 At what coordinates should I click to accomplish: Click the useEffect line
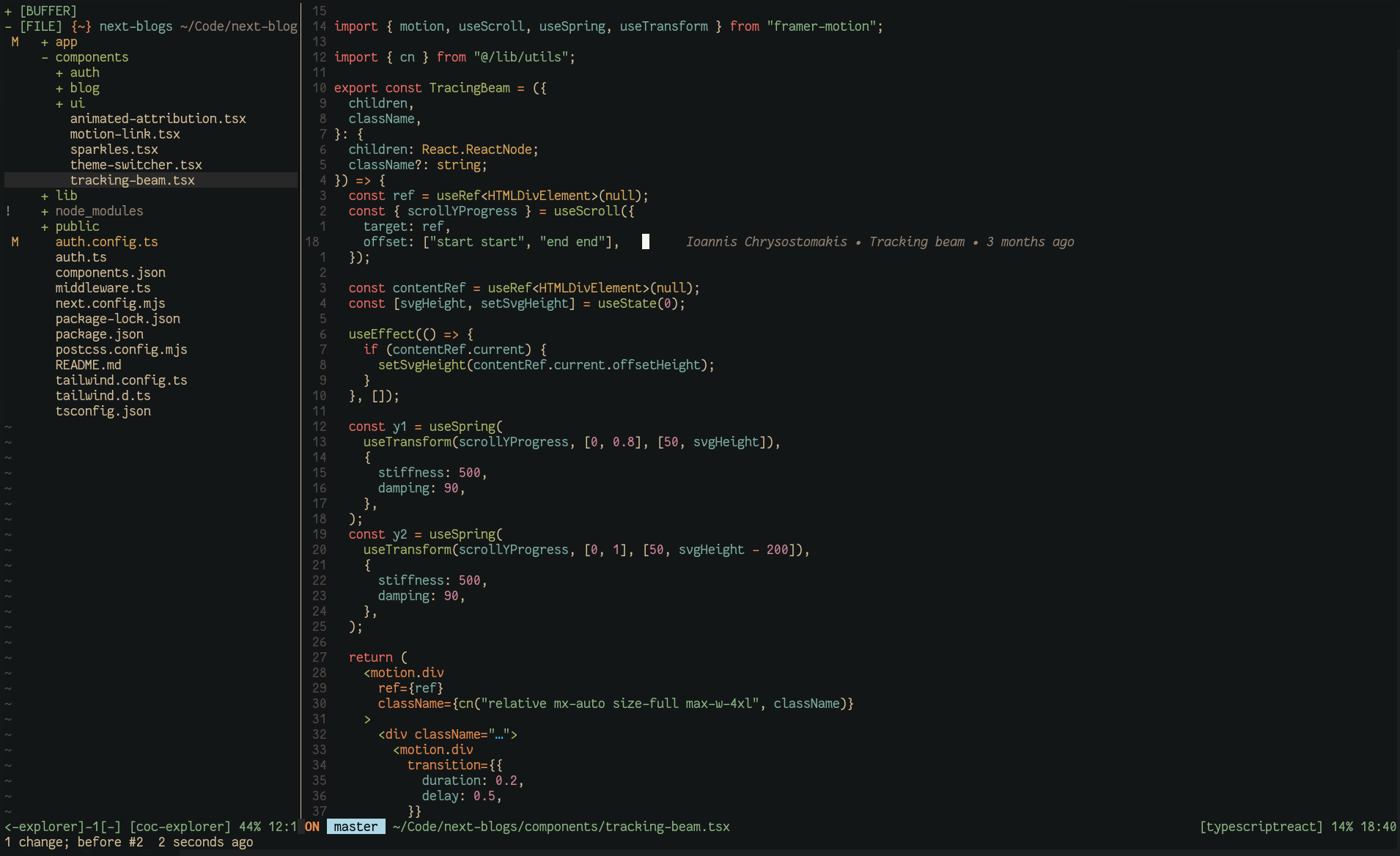[x=410, y=334]
